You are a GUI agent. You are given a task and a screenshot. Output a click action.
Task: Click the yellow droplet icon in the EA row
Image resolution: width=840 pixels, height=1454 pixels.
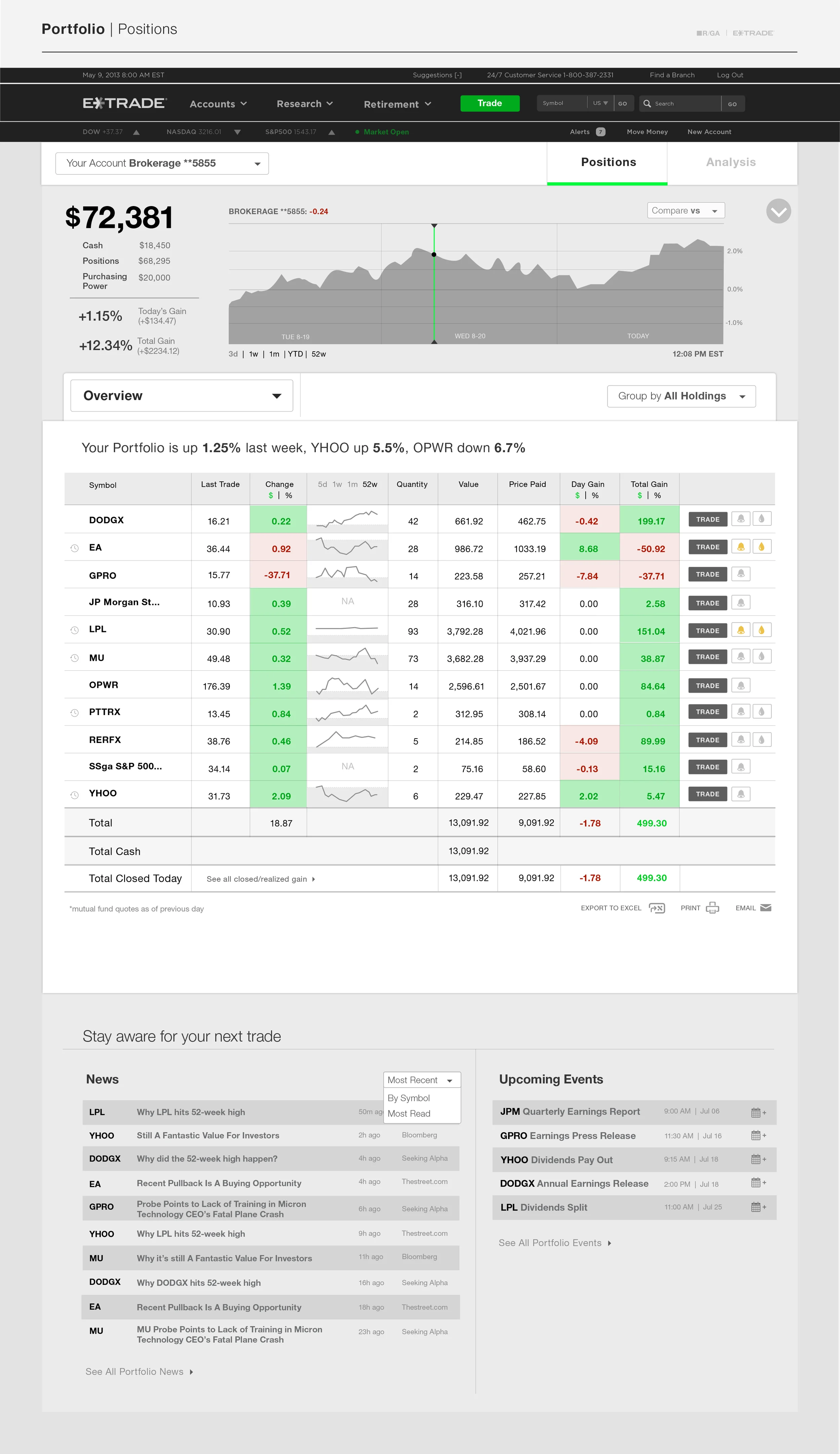click(x=762, y=546)
